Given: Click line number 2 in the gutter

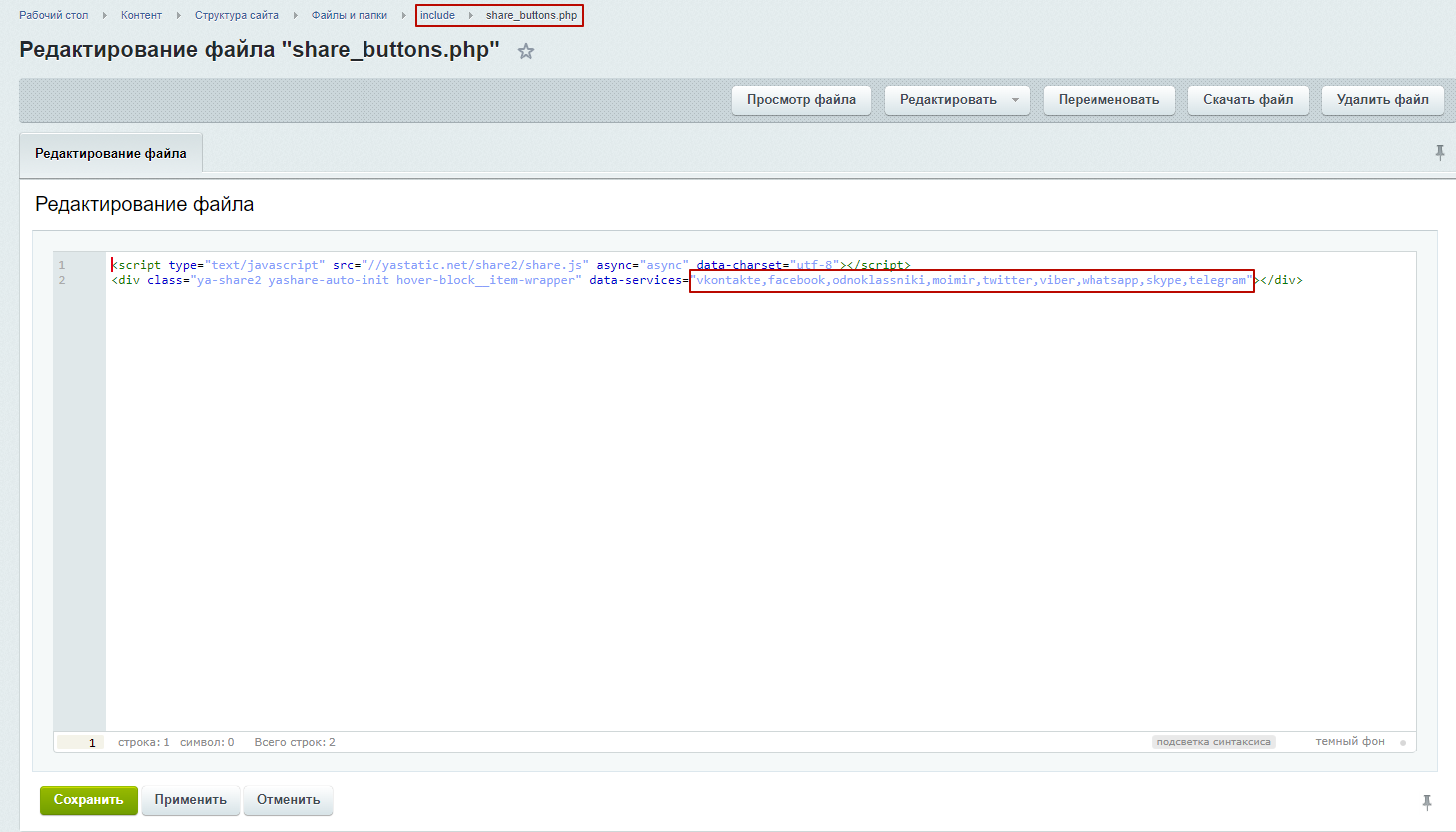Looking at the screenshot, I should pyautogui.click(x=62, y=280).
